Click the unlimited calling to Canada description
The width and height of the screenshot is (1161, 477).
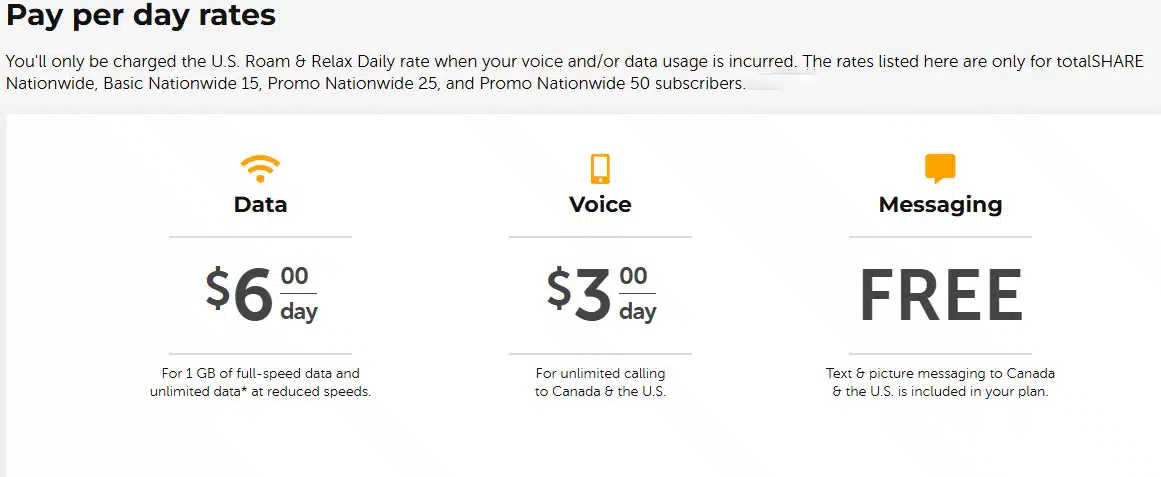tap(600, 383)
